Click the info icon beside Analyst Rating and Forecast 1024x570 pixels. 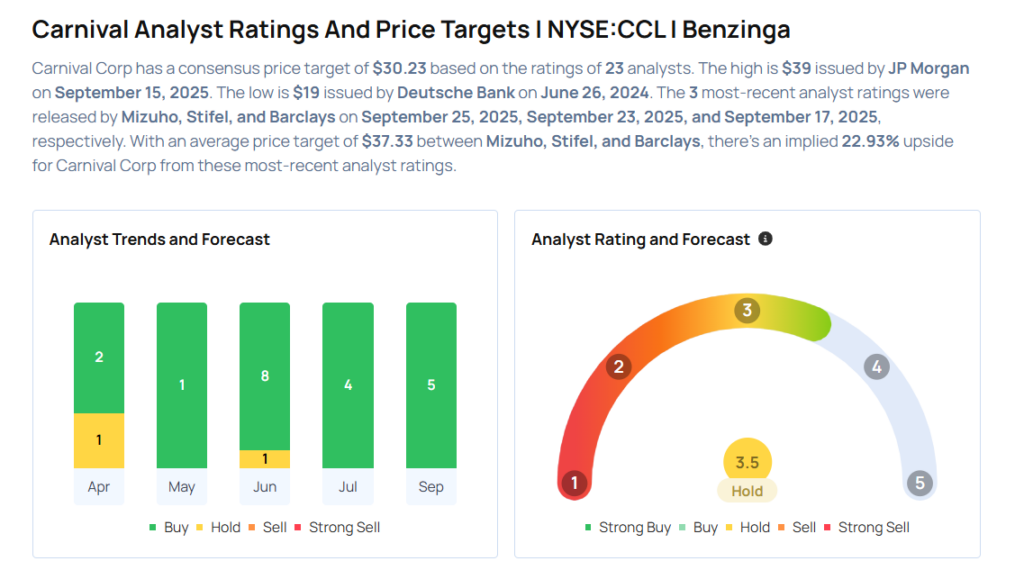click(765, 239)
